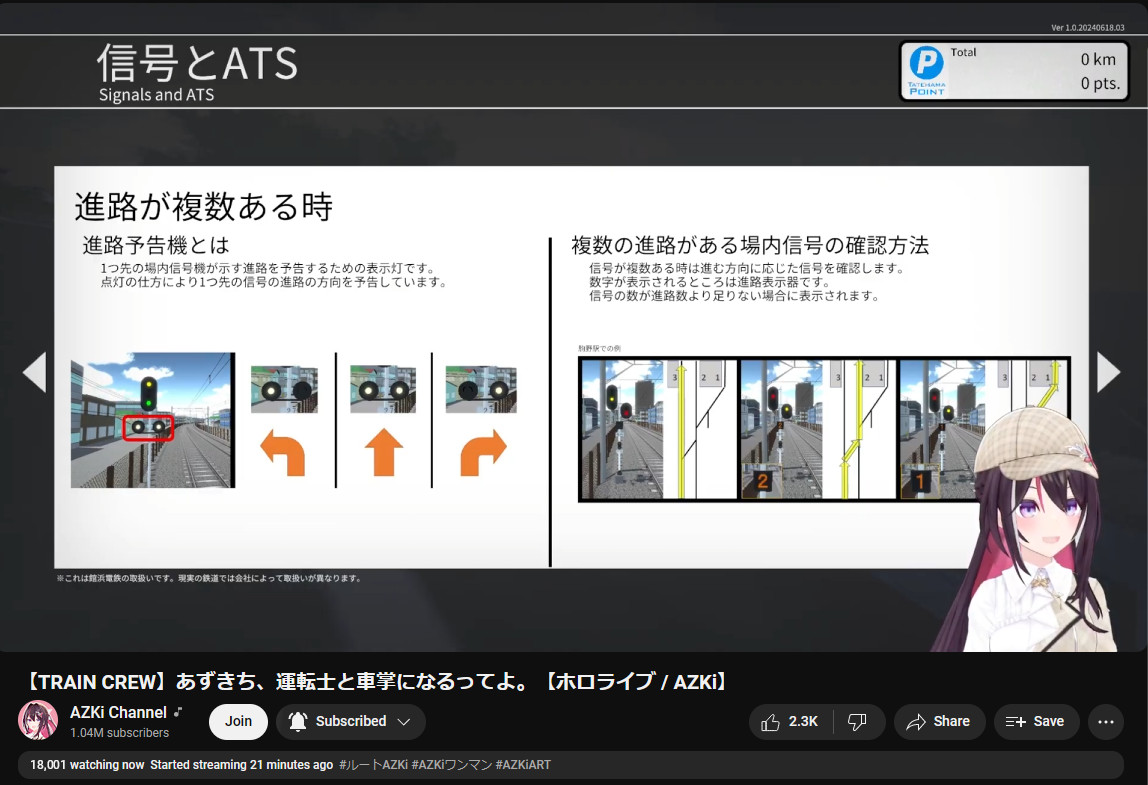Click the 0 pts. score value
1148x785 pixels.
[1100, 83]
